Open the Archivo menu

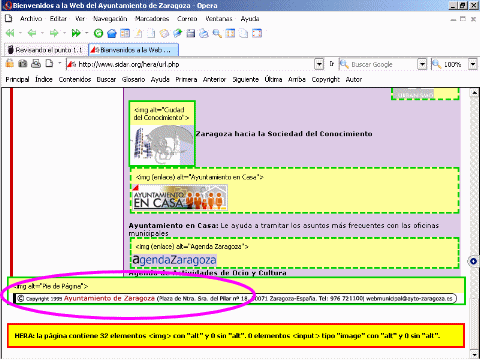(31, 19)
